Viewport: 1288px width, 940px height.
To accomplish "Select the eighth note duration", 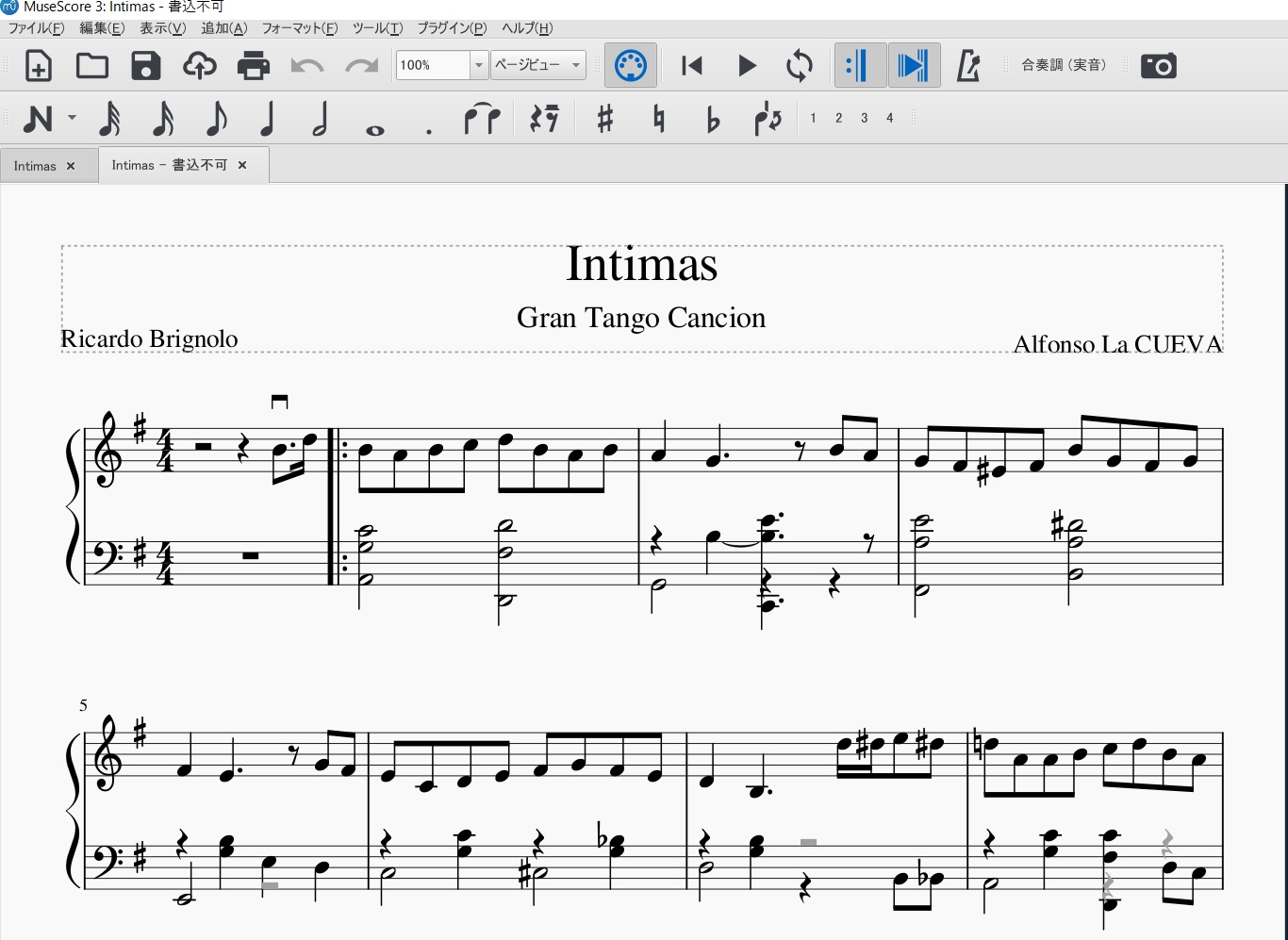I will pyautogui.click(x=216, y=119).
